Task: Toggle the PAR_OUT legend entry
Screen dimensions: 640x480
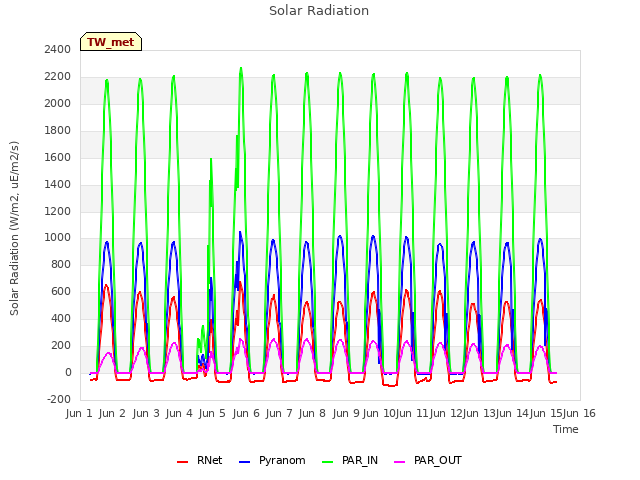Action: tap(428, 460)
